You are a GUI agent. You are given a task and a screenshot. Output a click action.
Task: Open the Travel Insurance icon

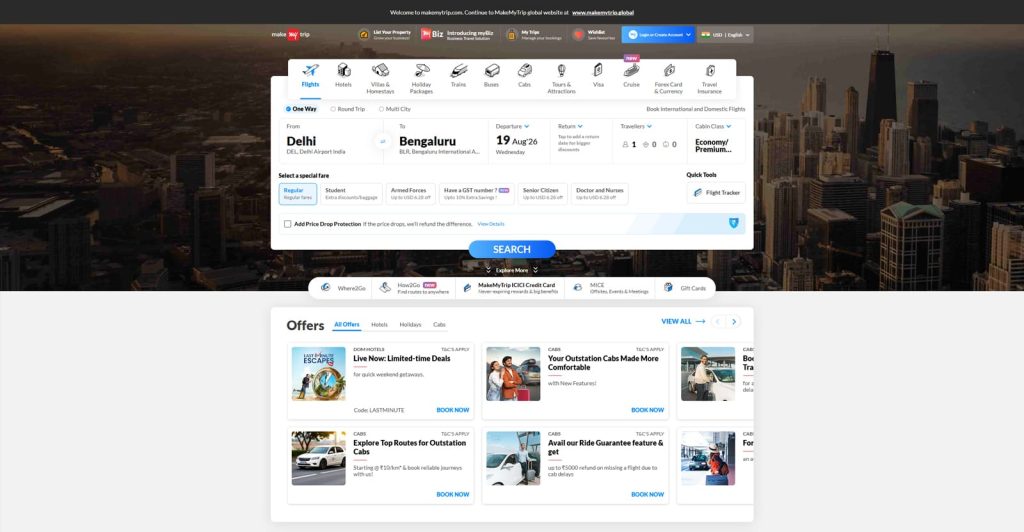[x=710, y=70]
